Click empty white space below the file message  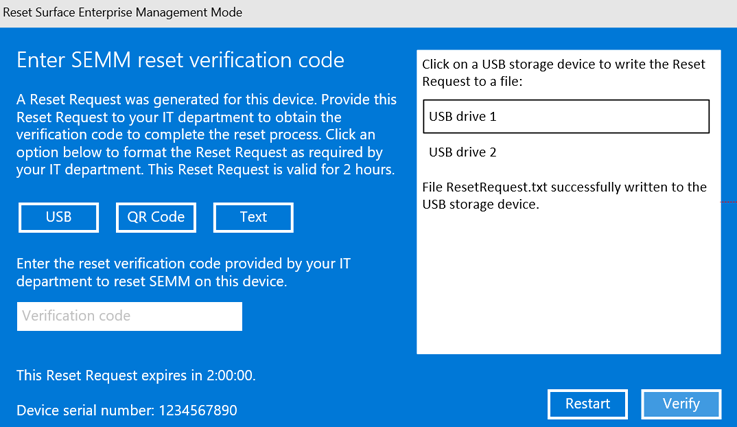pos(568,290)
